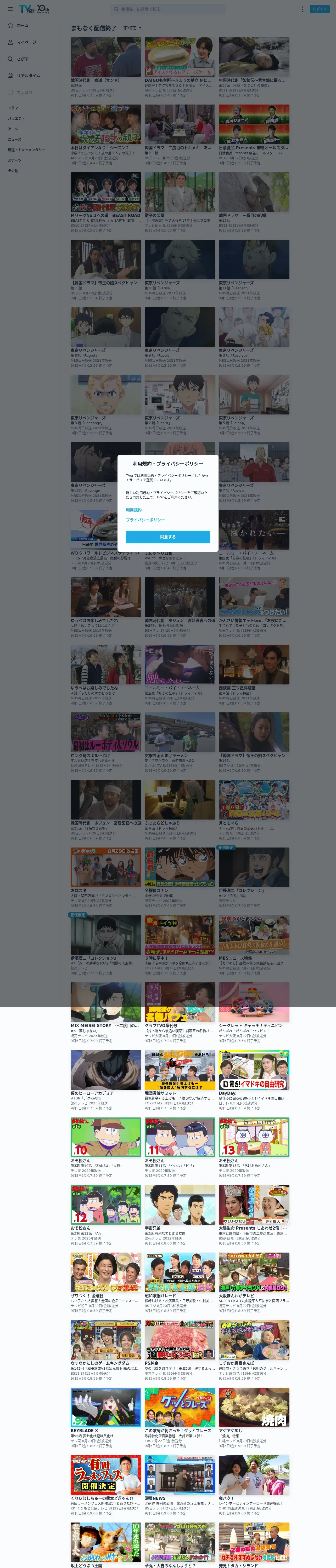This screenshot has height=1568, width=336.
Task: Open 東京リベンジャーズ 第11話 Respect card
Action: (254, 270)
